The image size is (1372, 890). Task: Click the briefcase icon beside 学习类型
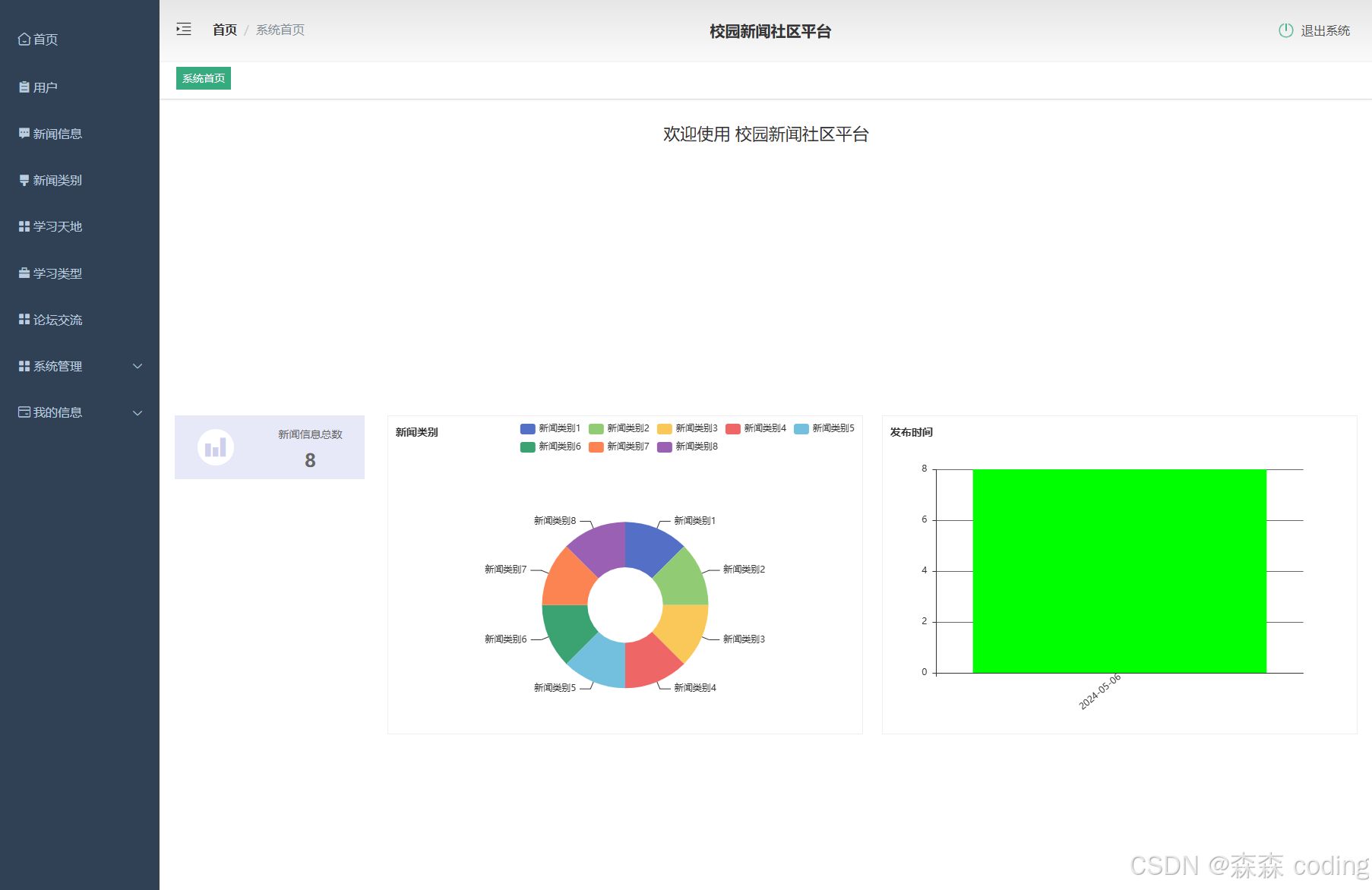(x=24, y=273)
